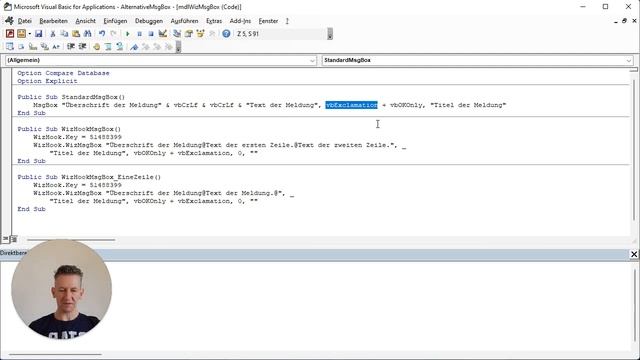Click the line 'Option Explicit'
This screenshot has width=640, height=360.
click(x=47, y=81)
